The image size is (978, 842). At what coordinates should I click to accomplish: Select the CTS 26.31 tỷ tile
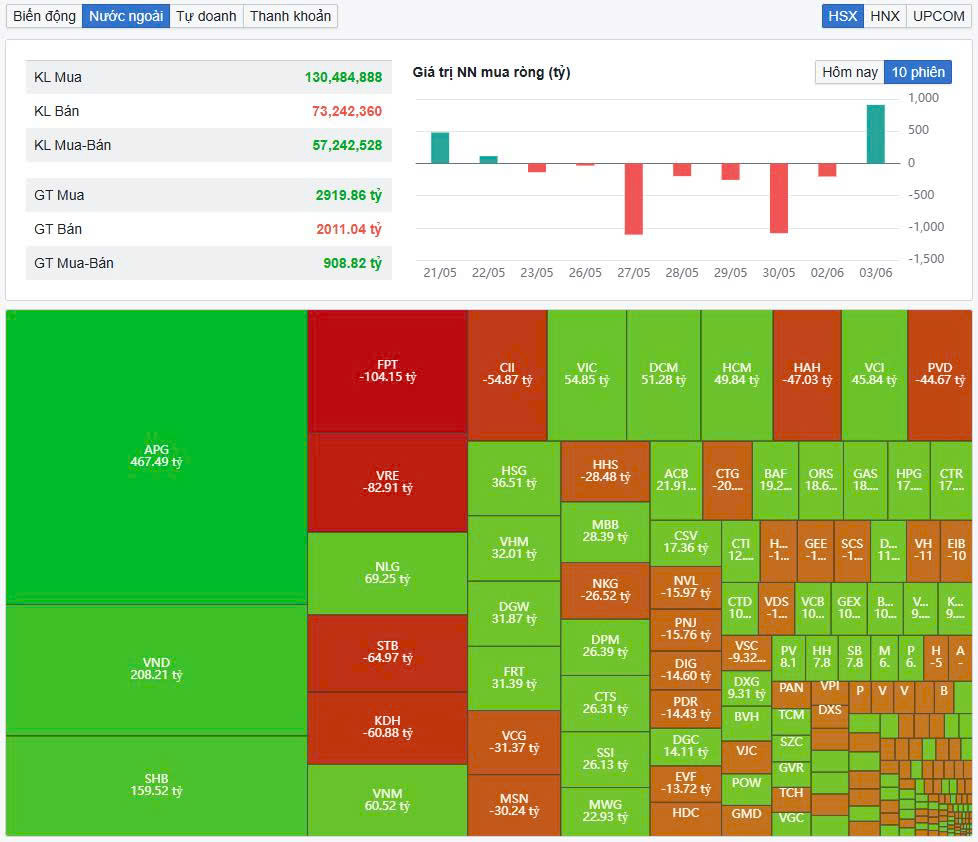(606, 704)
